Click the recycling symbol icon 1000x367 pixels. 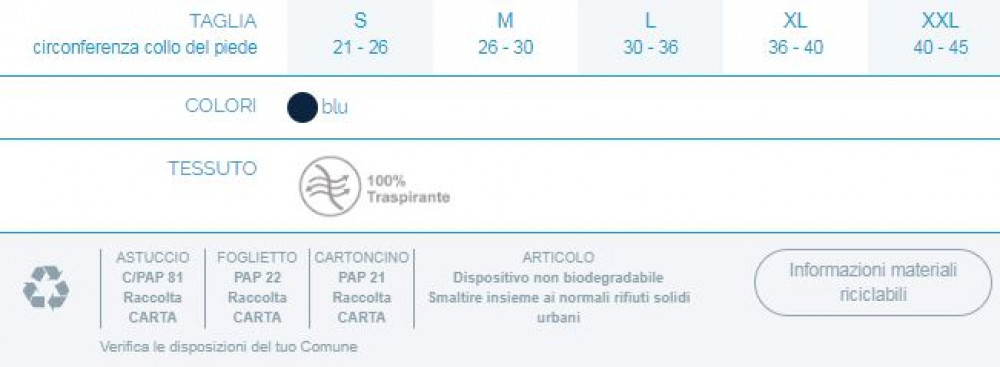point(46,288)
